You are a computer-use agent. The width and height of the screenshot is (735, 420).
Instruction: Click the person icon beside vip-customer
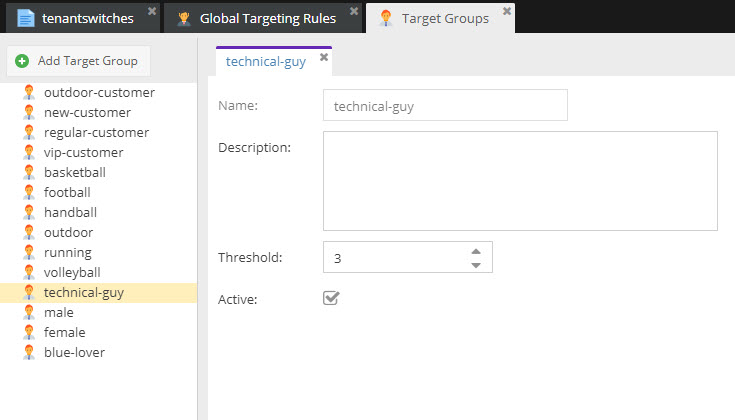point(29,152)
